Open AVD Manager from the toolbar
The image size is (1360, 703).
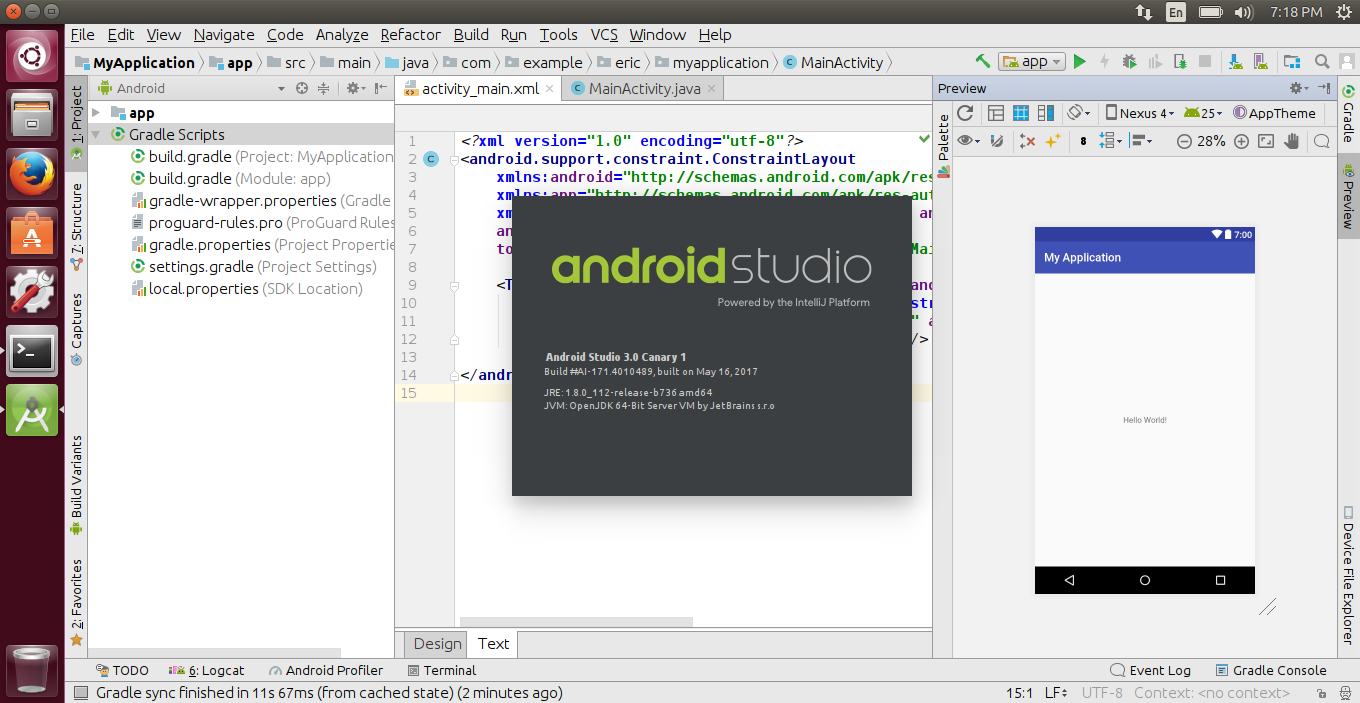pos(1262,62)
